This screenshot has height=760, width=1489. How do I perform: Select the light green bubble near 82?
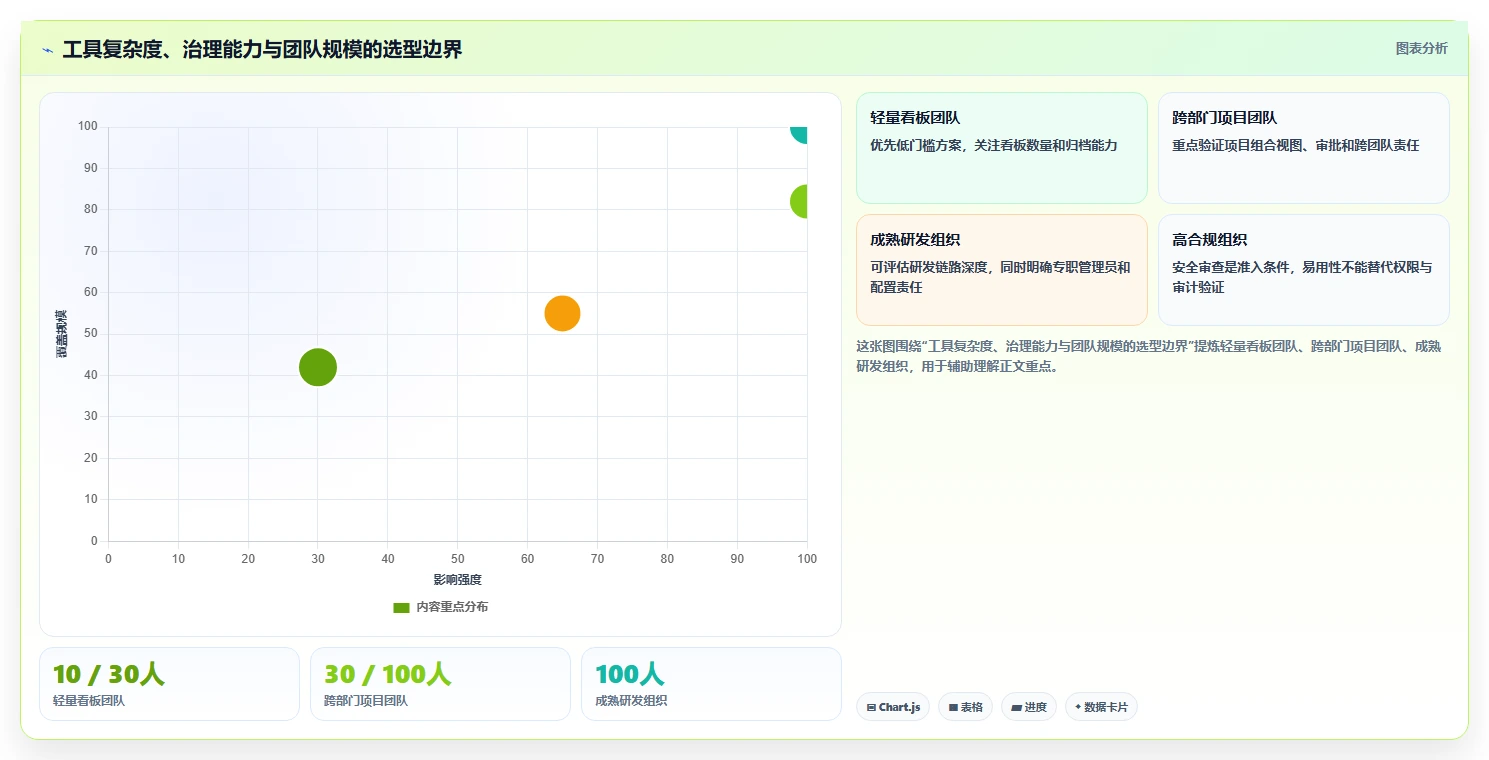tap(799, 201)
